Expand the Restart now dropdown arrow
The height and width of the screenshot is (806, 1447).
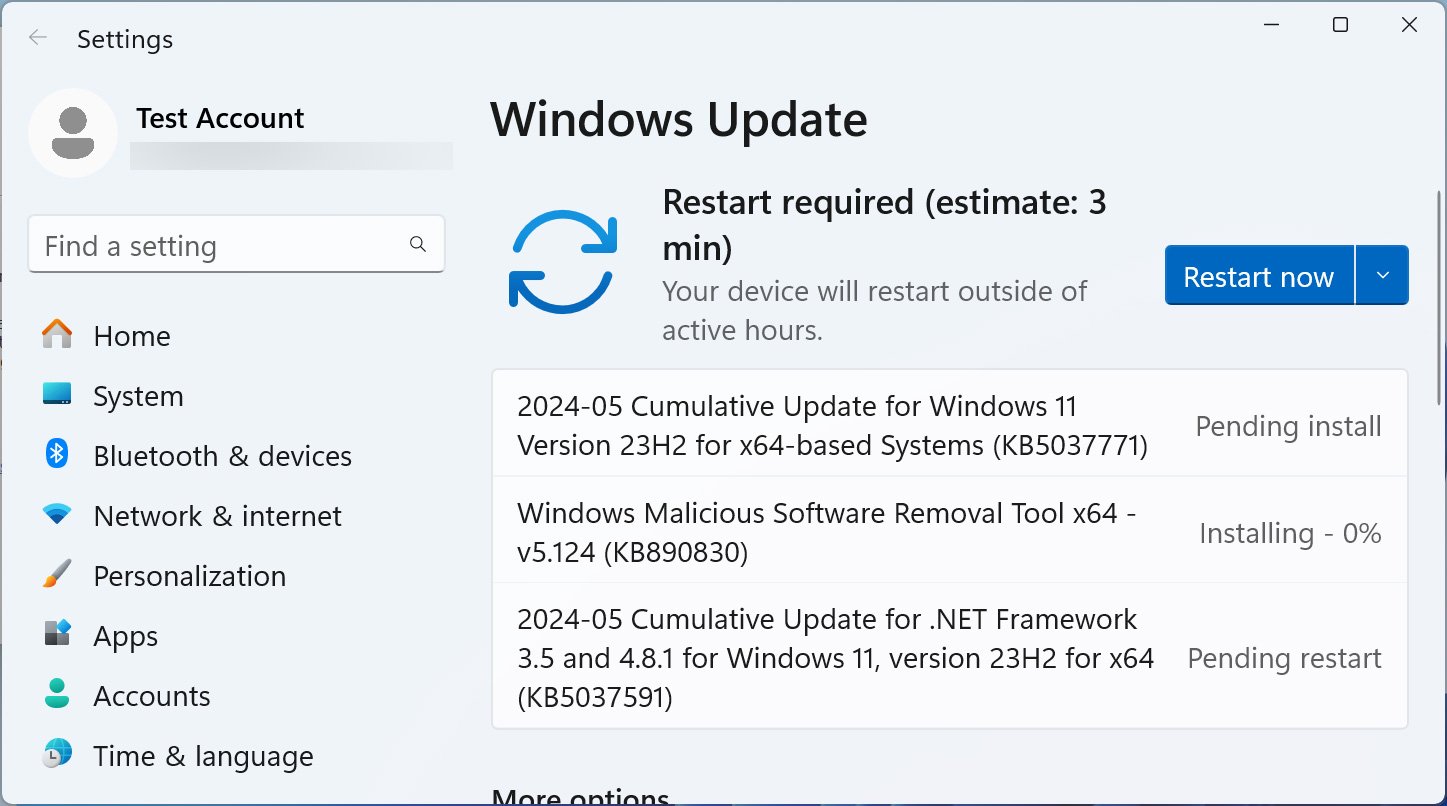pyautogui.click(x=1382, y=276)
